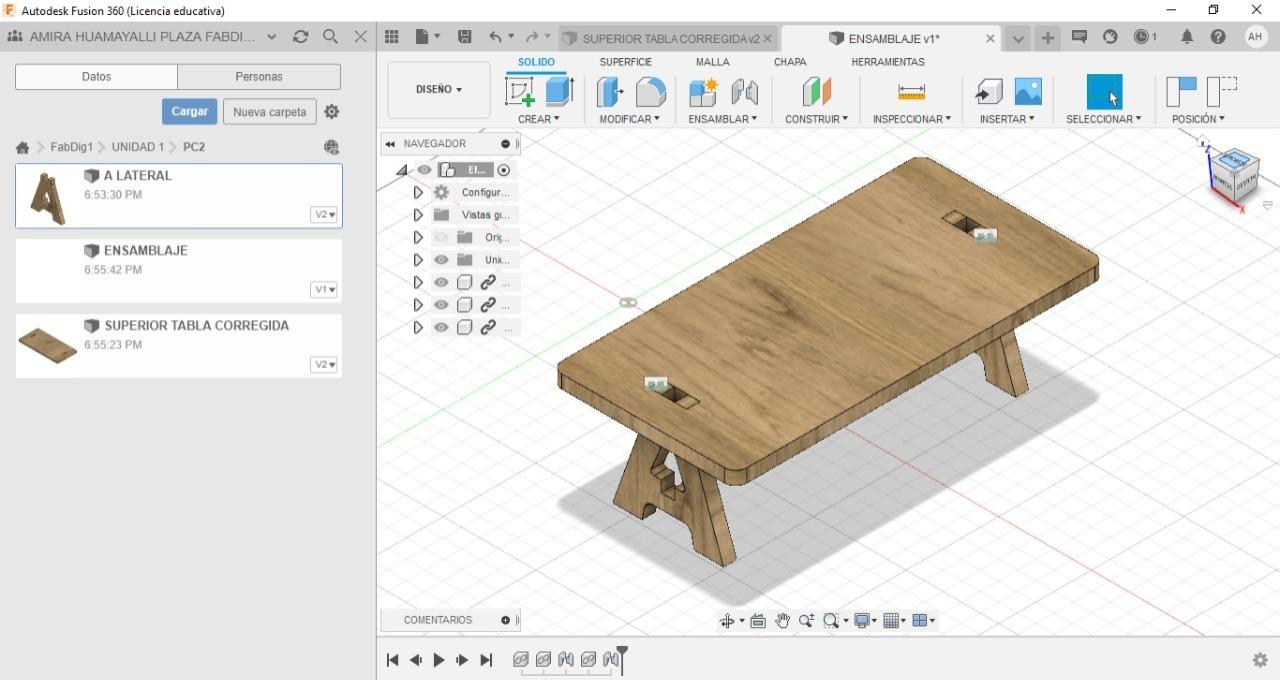Click the refresh icon in the data panel

tap(300, 37)
